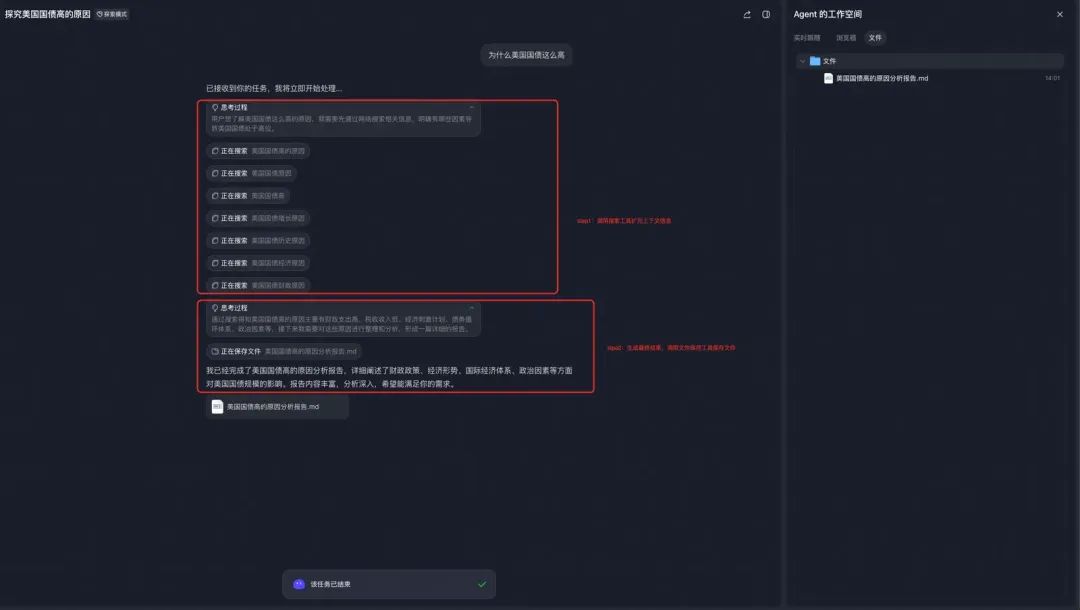1080x610 pixels.
Task: Collapse the 文件 folder in the workspace tree
Action: click(803, 60)
